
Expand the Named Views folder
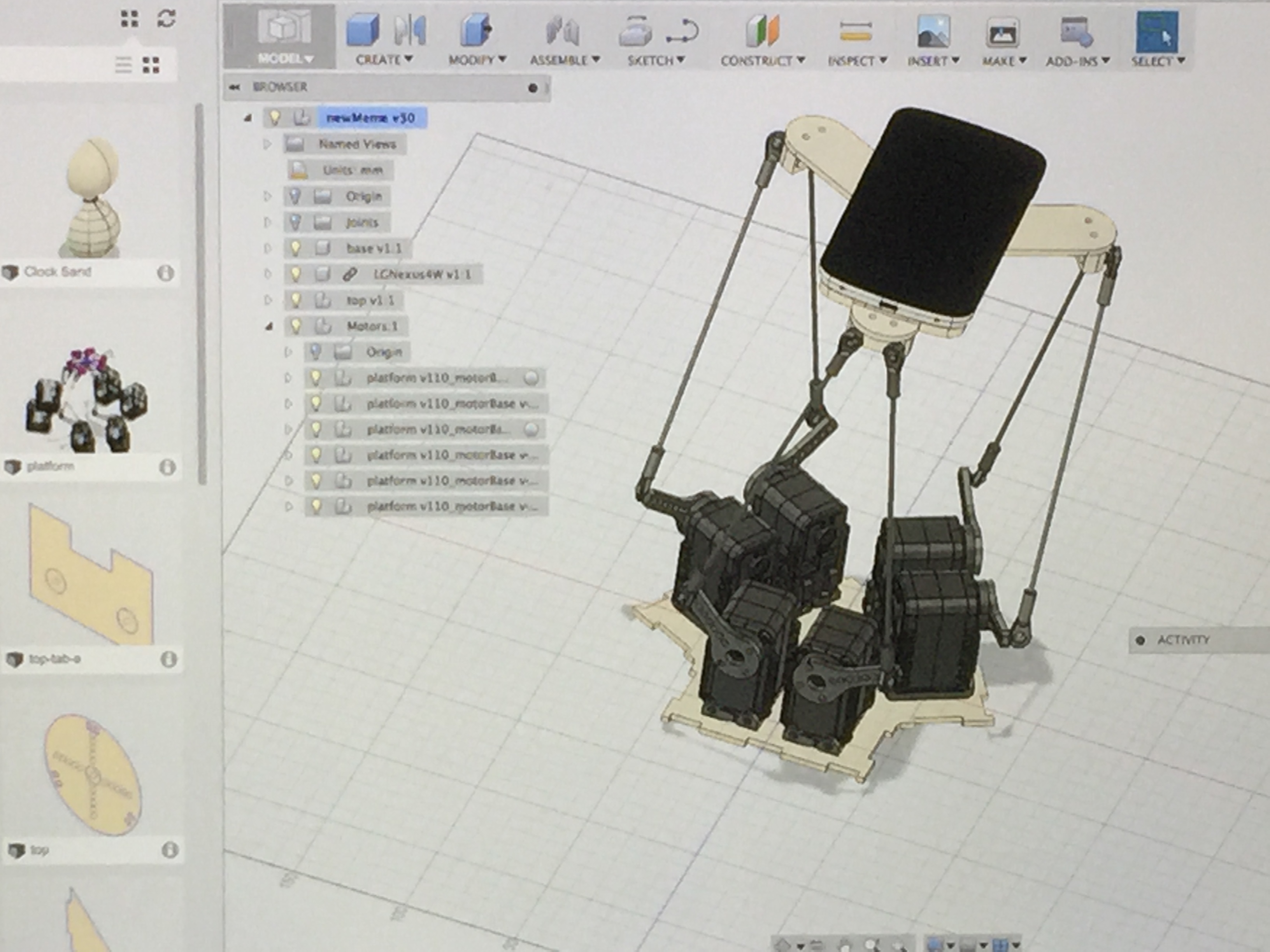coord(267,144)
